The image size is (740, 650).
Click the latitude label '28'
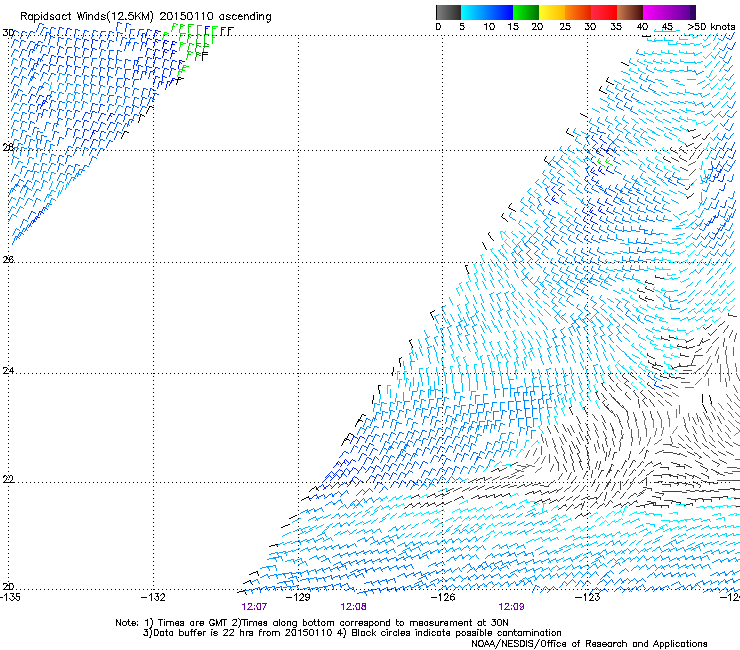[x=8, y=147]
